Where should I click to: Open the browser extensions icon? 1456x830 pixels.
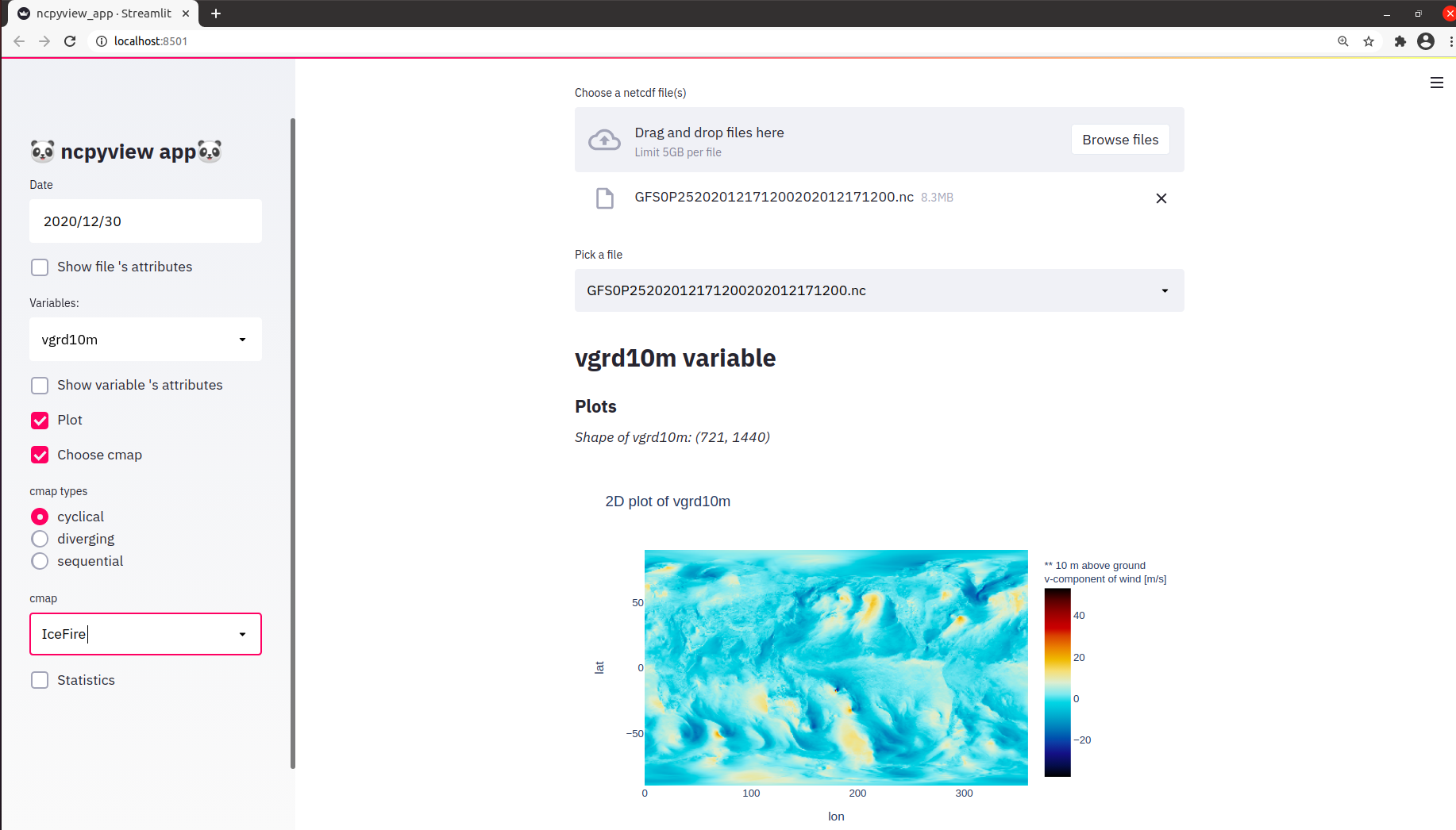(1400, 40)
